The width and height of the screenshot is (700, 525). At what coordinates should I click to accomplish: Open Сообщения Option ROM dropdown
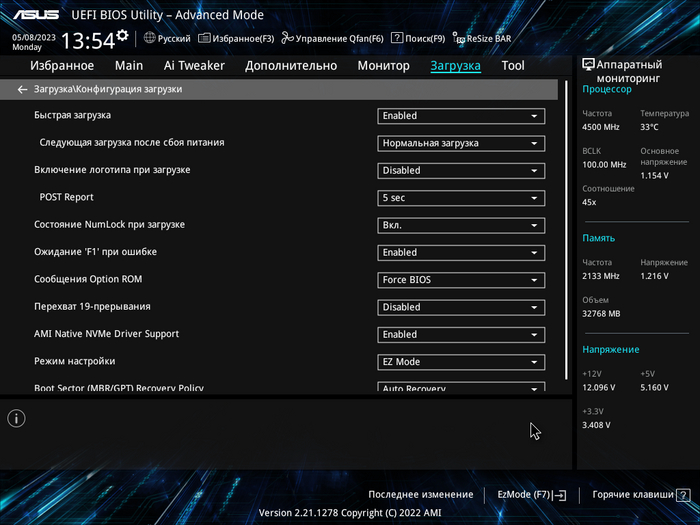tap(460, 280)
